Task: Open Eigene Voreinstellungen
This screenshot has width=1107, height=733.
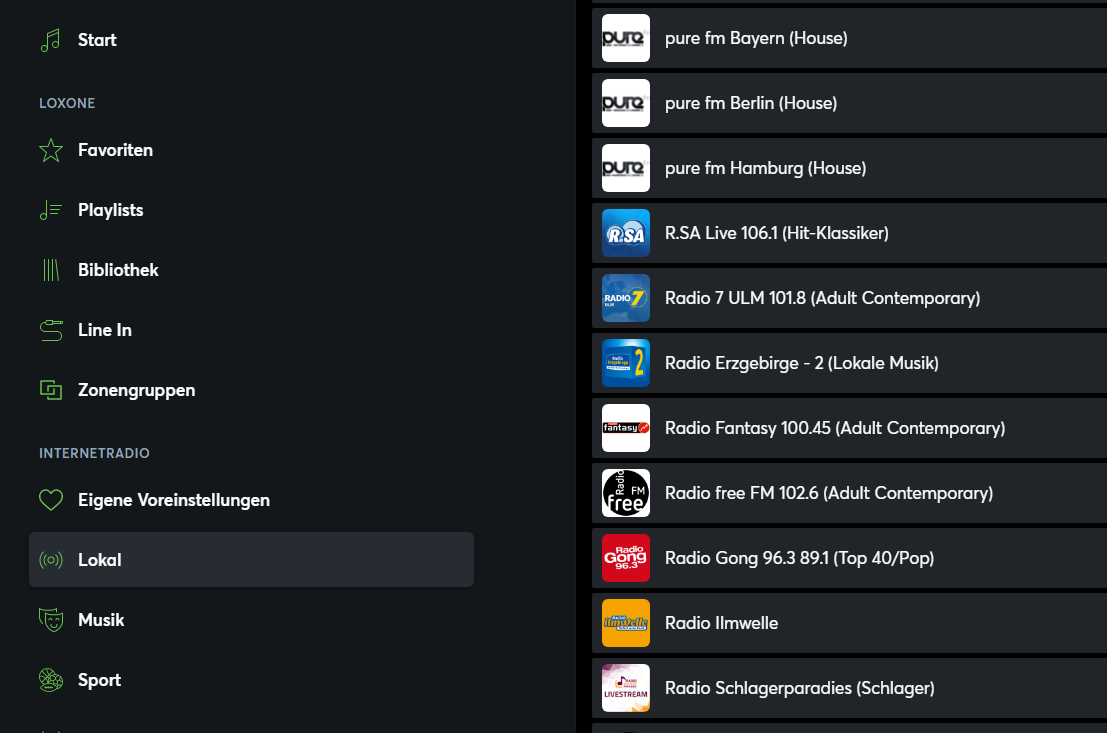Action: pos(251,500)
